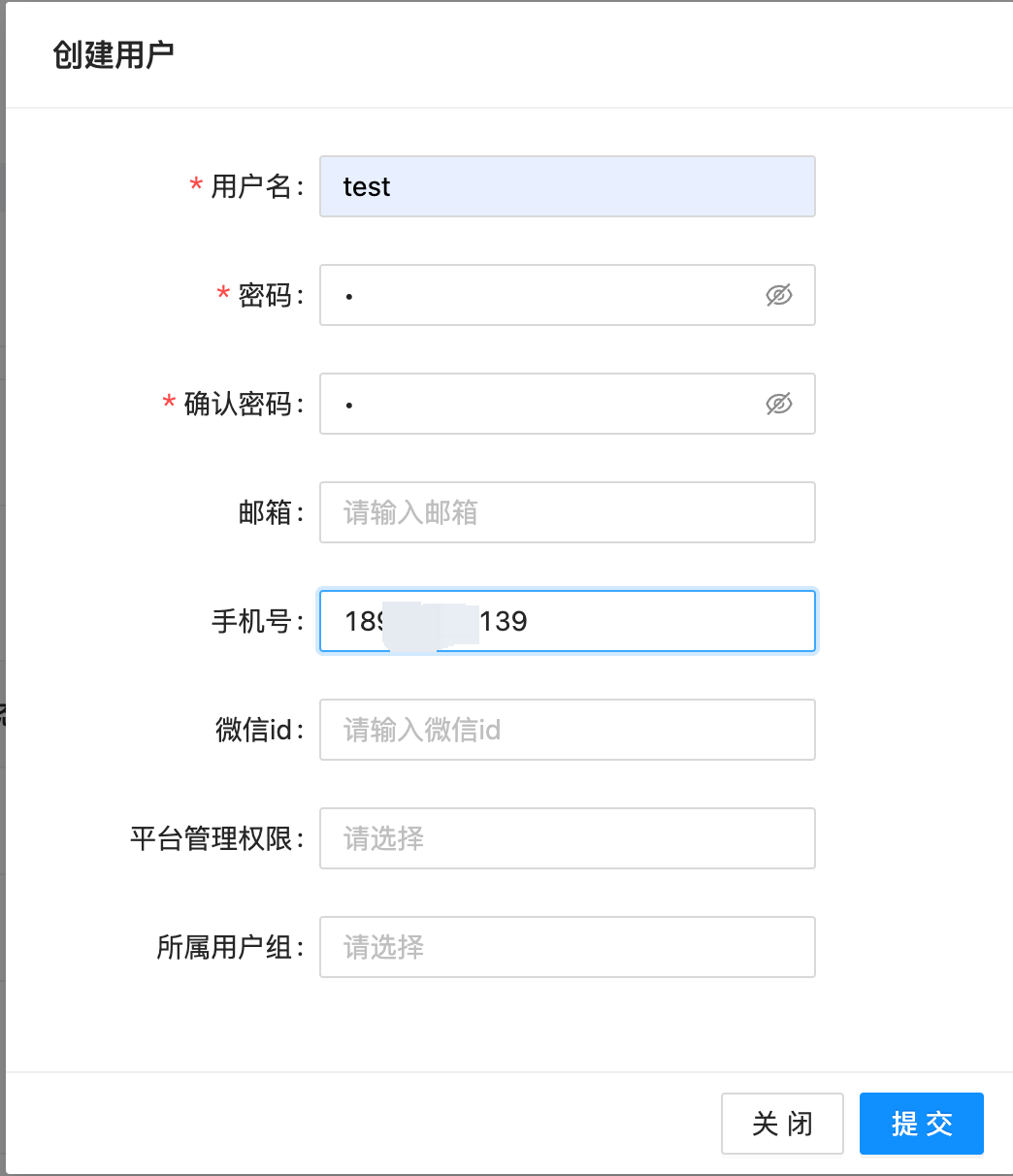The image size is (1013, 1176).
Task: Click the 邮箱 label
Action: [x=265, y=512]
